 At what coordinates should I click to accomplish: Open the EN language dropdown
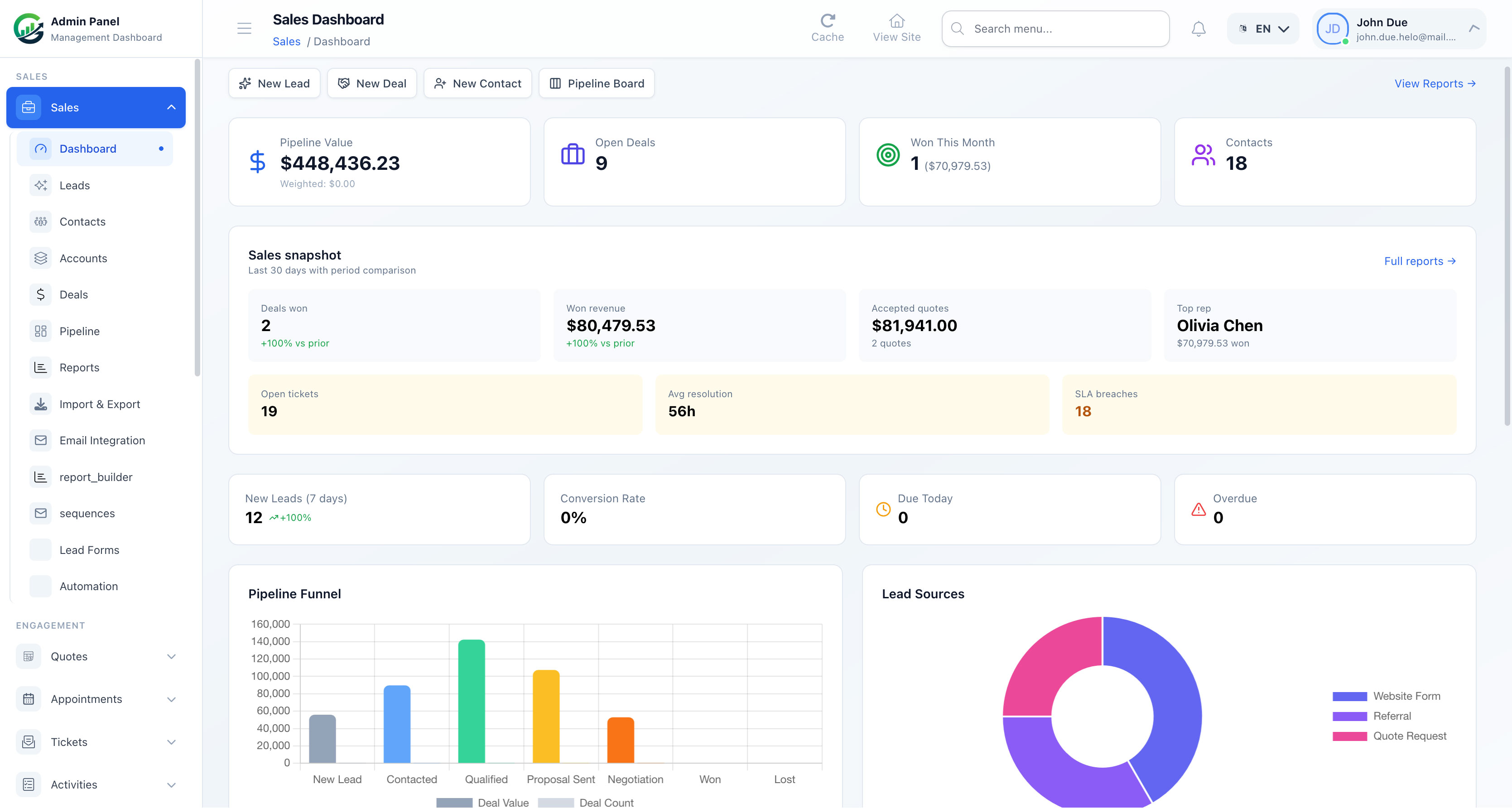(1263, 29)
